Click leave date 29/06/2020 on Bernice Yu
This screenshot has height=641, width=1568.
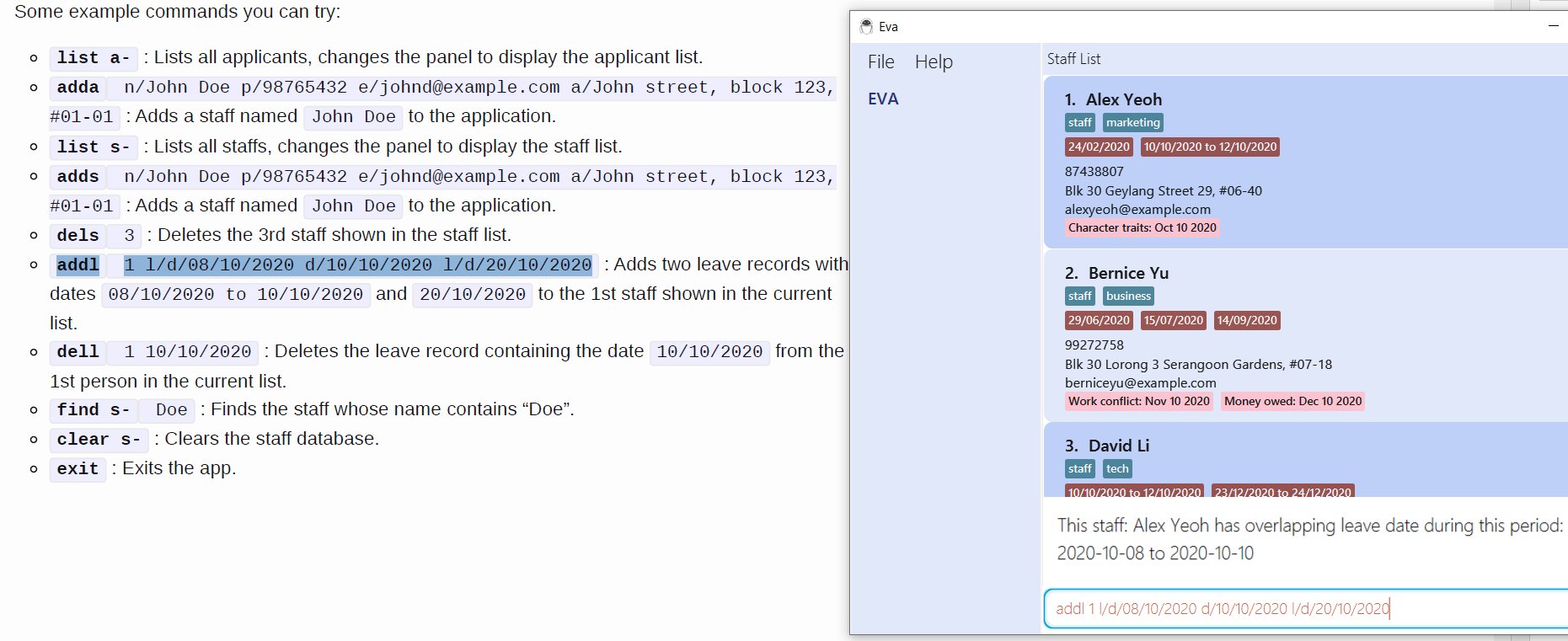pyautogui.click(x=1099, y=320)
